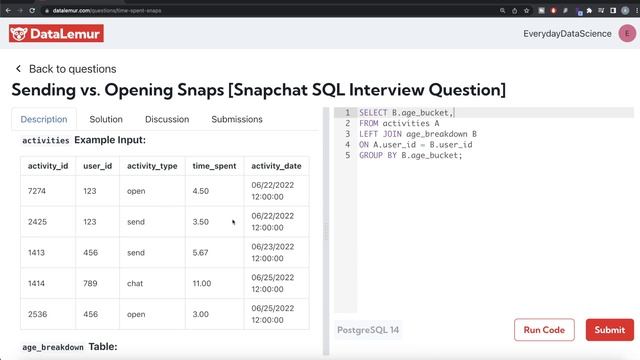The image size is (640, 360).
Task: Click the 'activities Example Input:' heading
Action: tap(84, 140)
